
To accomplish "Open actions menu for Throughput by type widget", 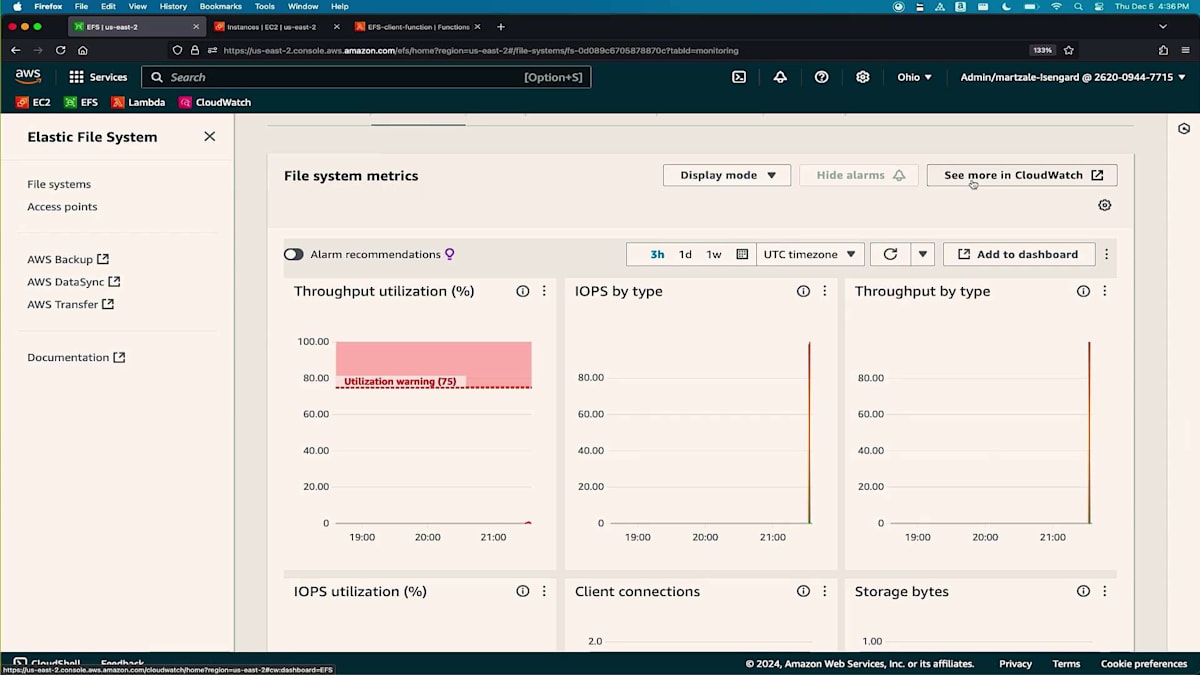I will (x=1105, y=291).
